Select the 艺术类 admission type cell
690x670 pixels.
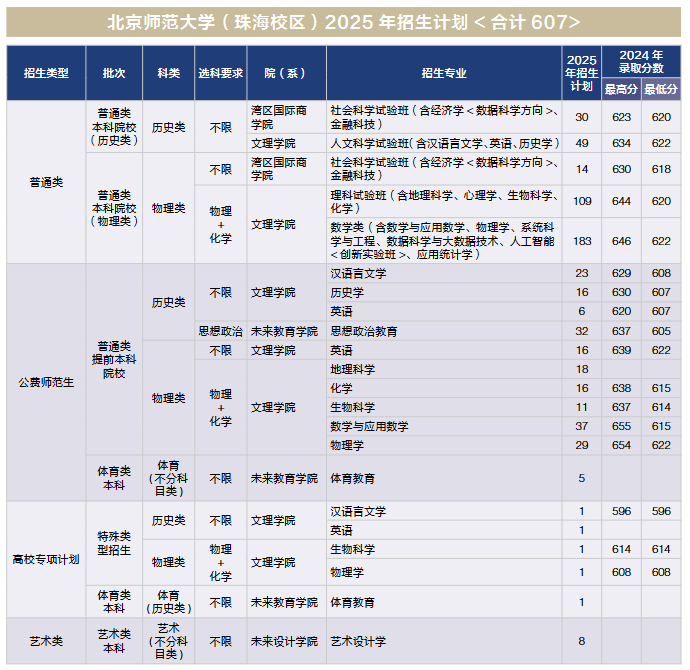click(46, 641)
